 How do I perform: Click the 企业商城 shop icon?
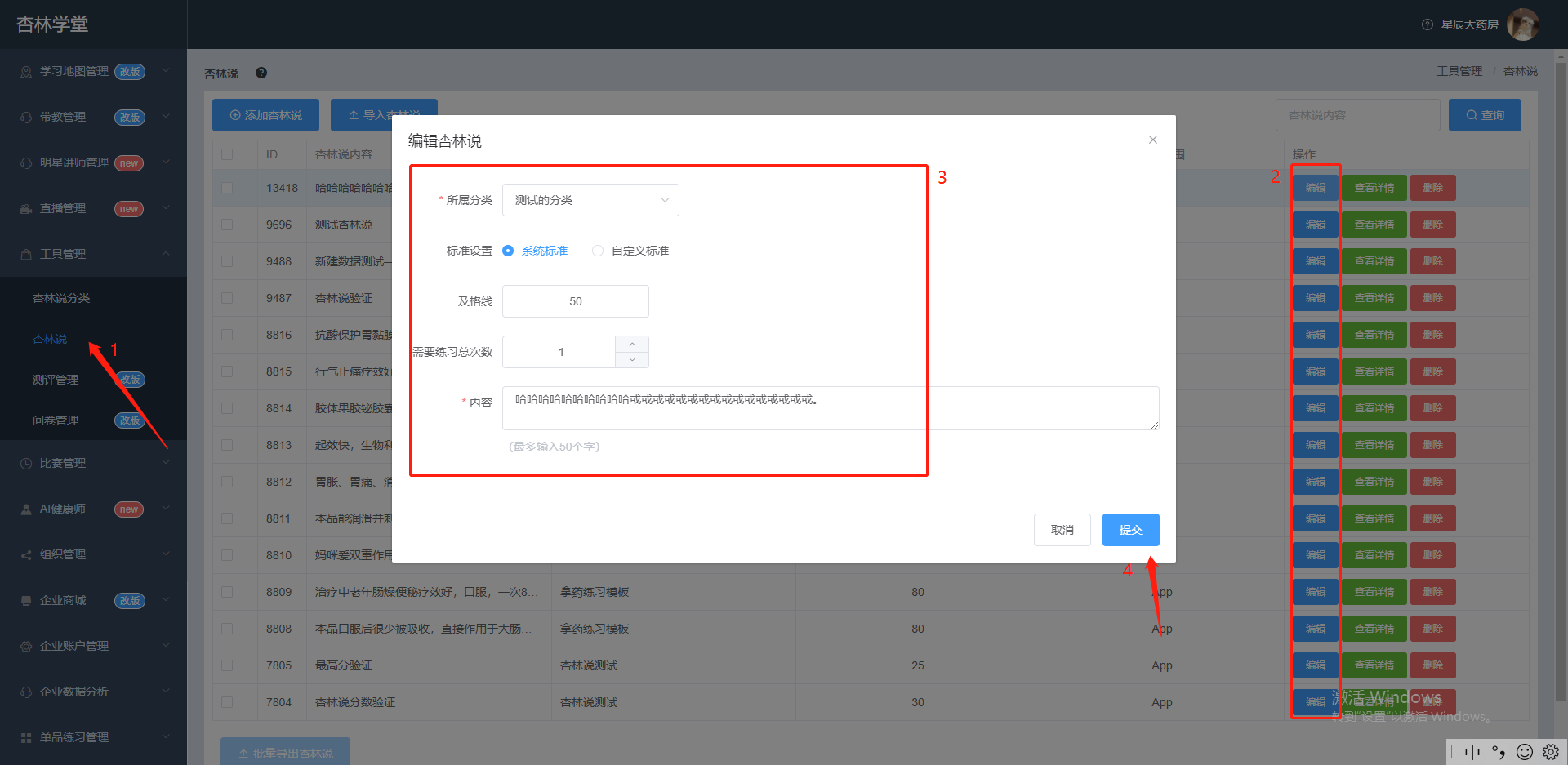26,601
